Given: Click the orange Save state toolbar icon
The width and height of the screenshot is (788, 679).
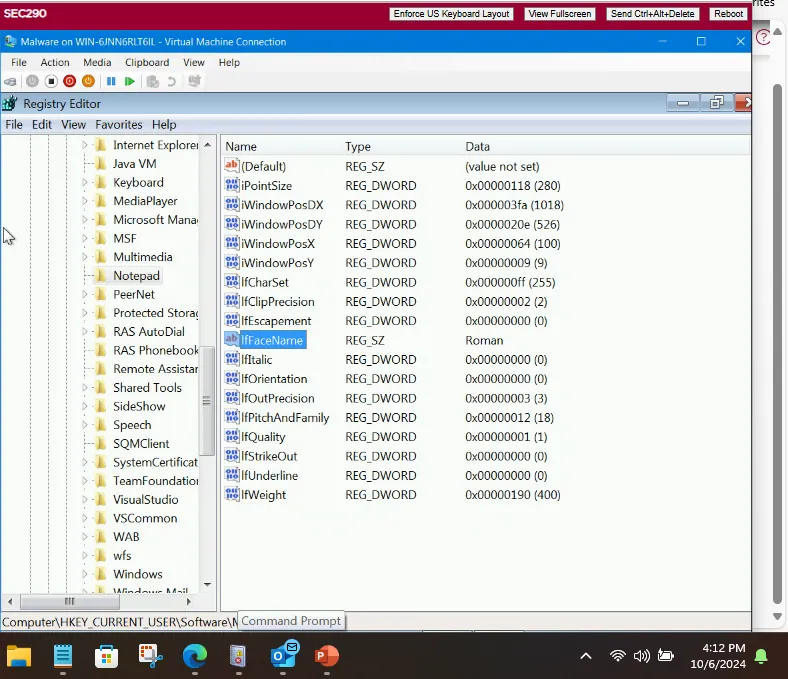Looking at the screenshot, I should (x=88, y=81).
